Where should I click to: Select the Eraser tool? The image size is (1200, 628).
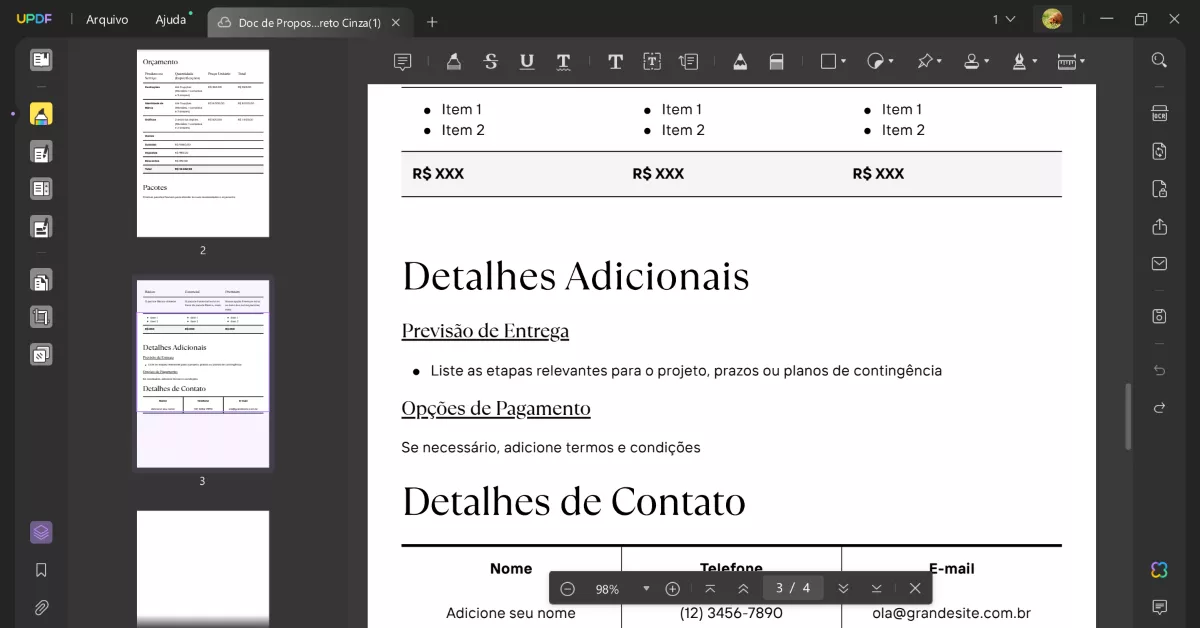coord(777,61)
